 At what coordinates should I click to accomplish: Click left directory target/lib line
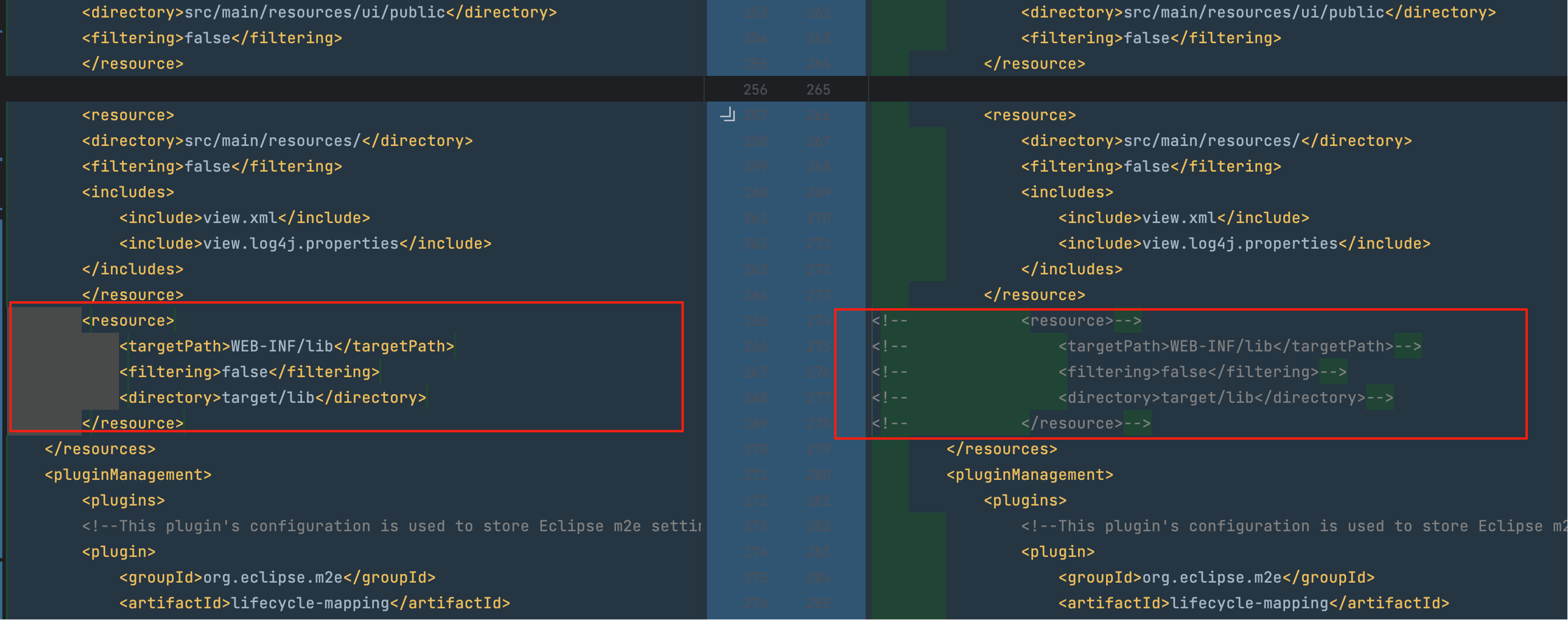pyautogui.click(x=272, y=398)
